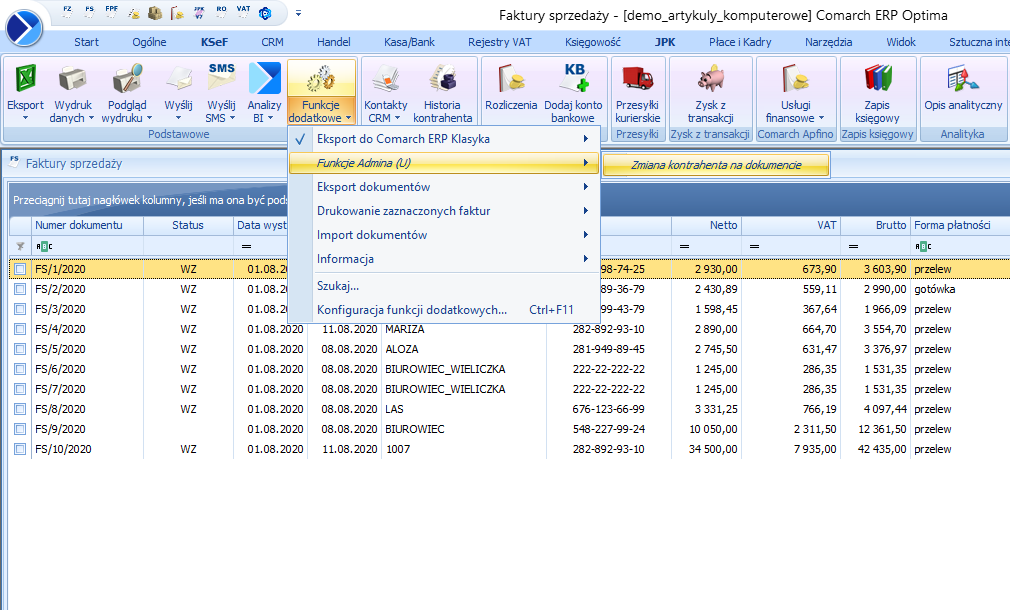Click the FS quick access icon
The width and height of the screenshot is (1010, 610).
click(x=90, y=12)
